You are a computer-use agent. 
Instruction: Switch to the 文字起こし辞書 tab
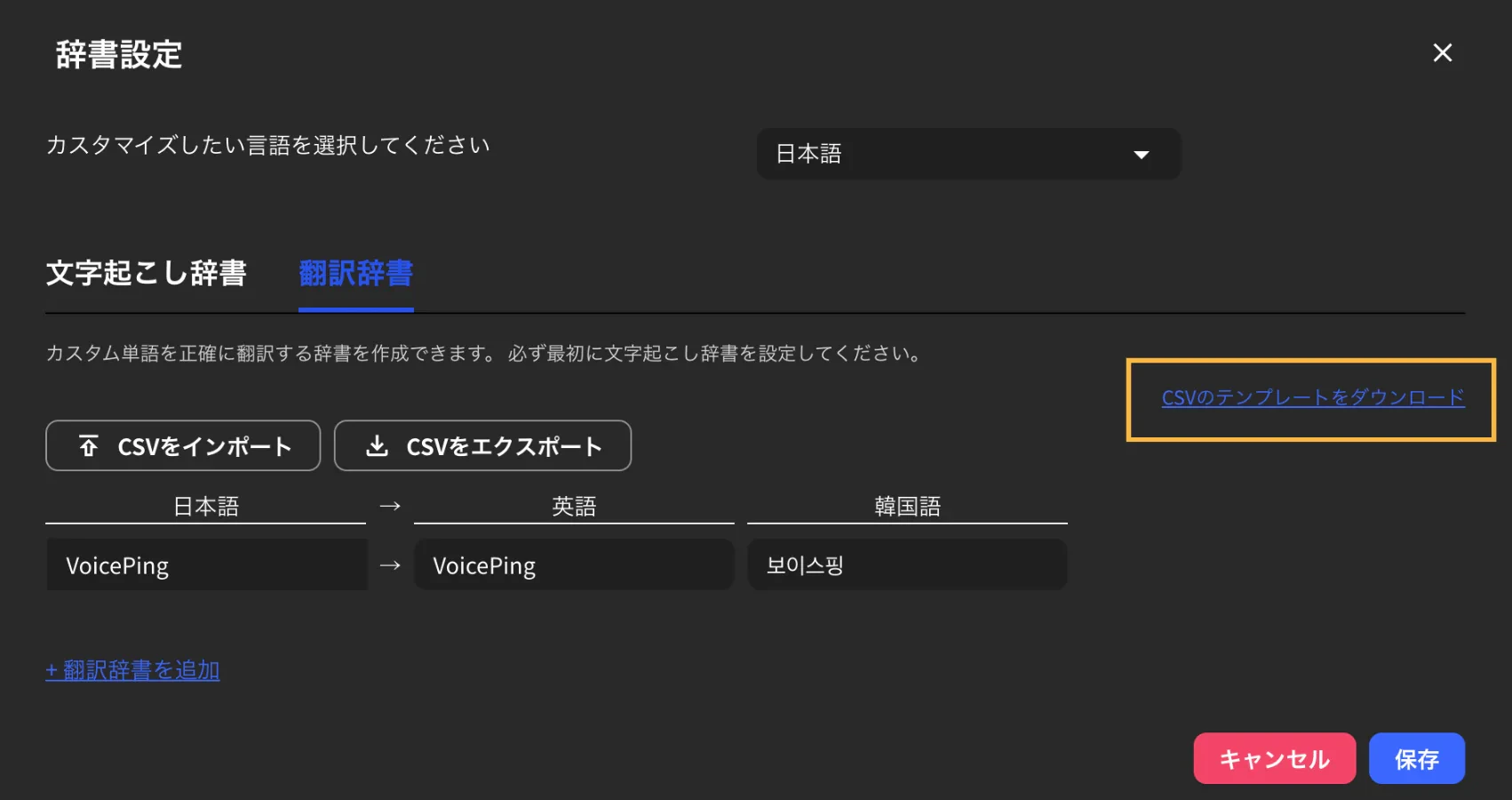(147, 273)
